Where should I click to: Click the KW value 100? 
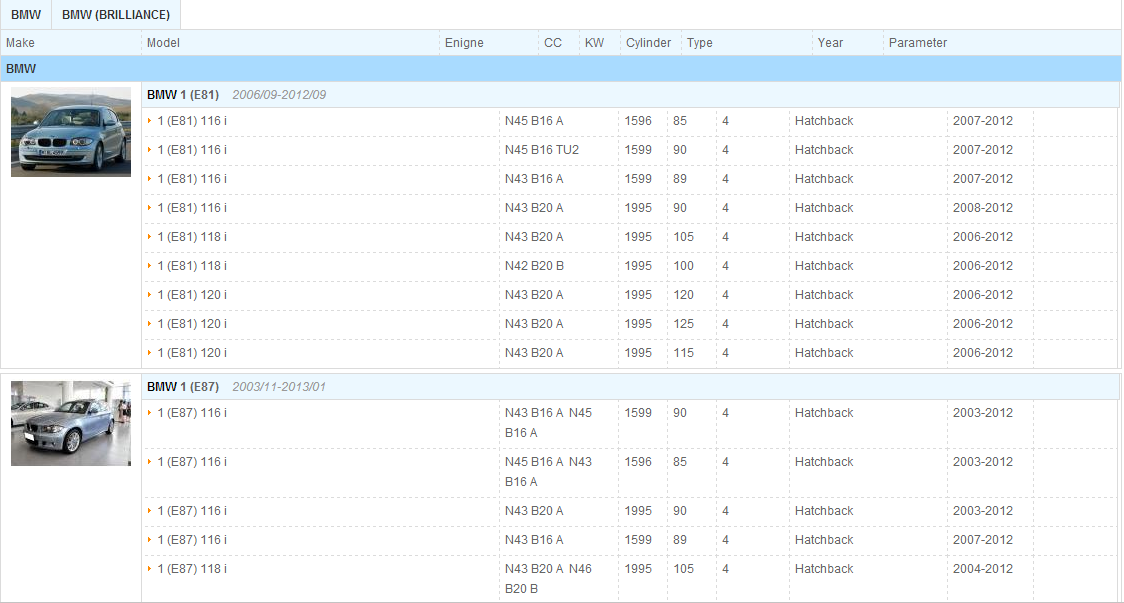683,266
